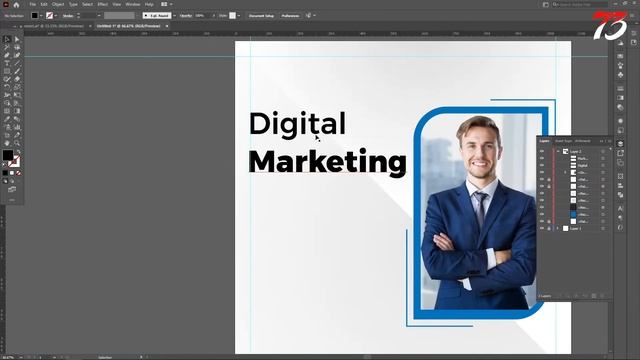Close the active Untitled document tab

[167, 26]
